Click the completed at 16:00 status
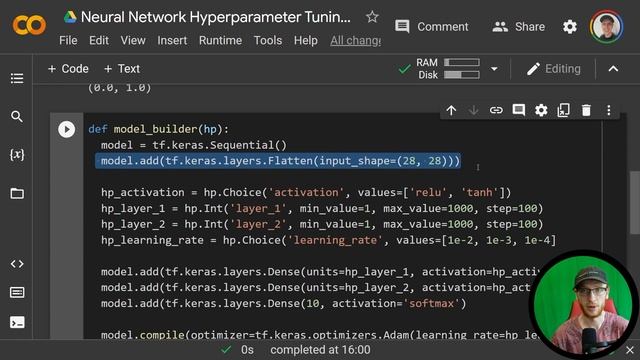Viewport: 640px width, 360px height. click(x=320, y=350)
